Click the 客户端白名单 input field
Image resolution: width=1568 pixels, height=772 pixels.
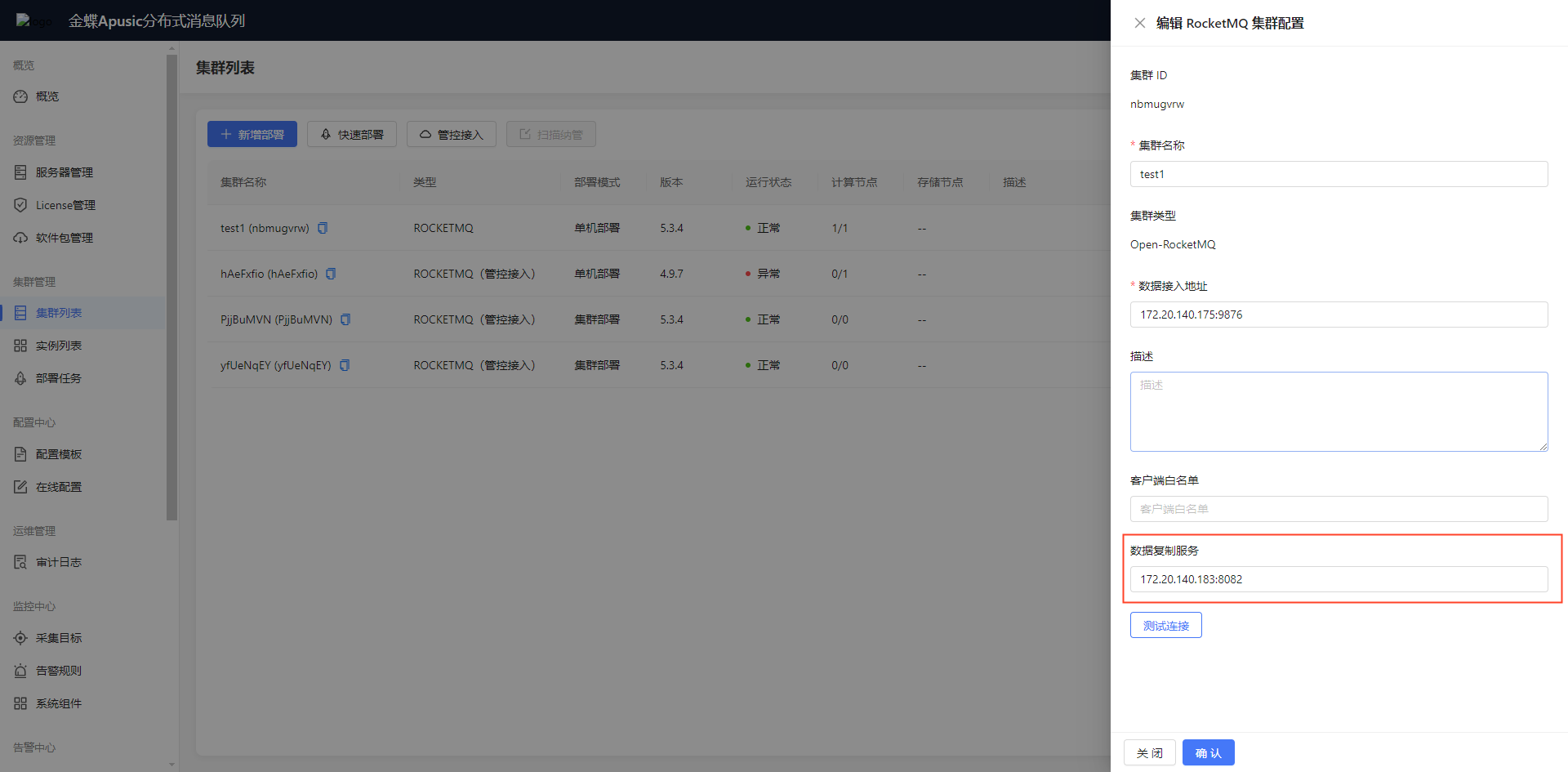click(1339, 509)
